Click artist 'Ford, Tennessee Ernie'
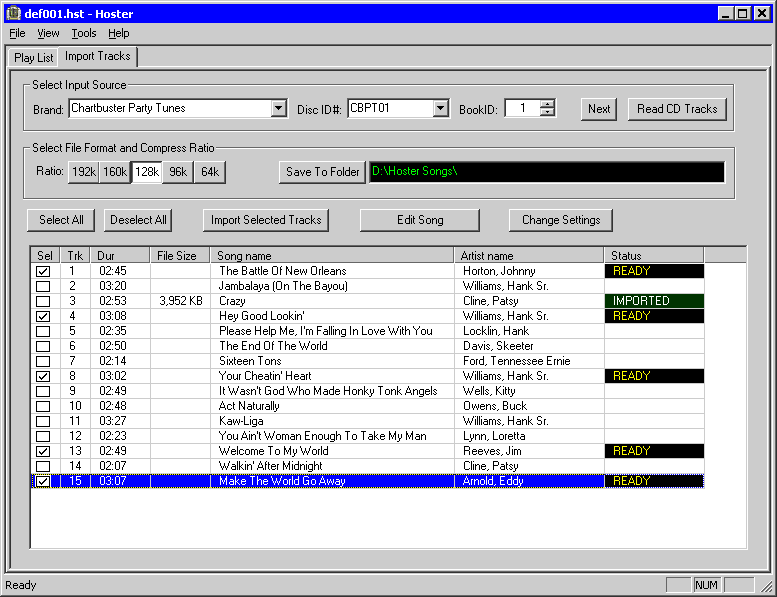Viewport: 777px width, 597px height. (x=516, y=361)
